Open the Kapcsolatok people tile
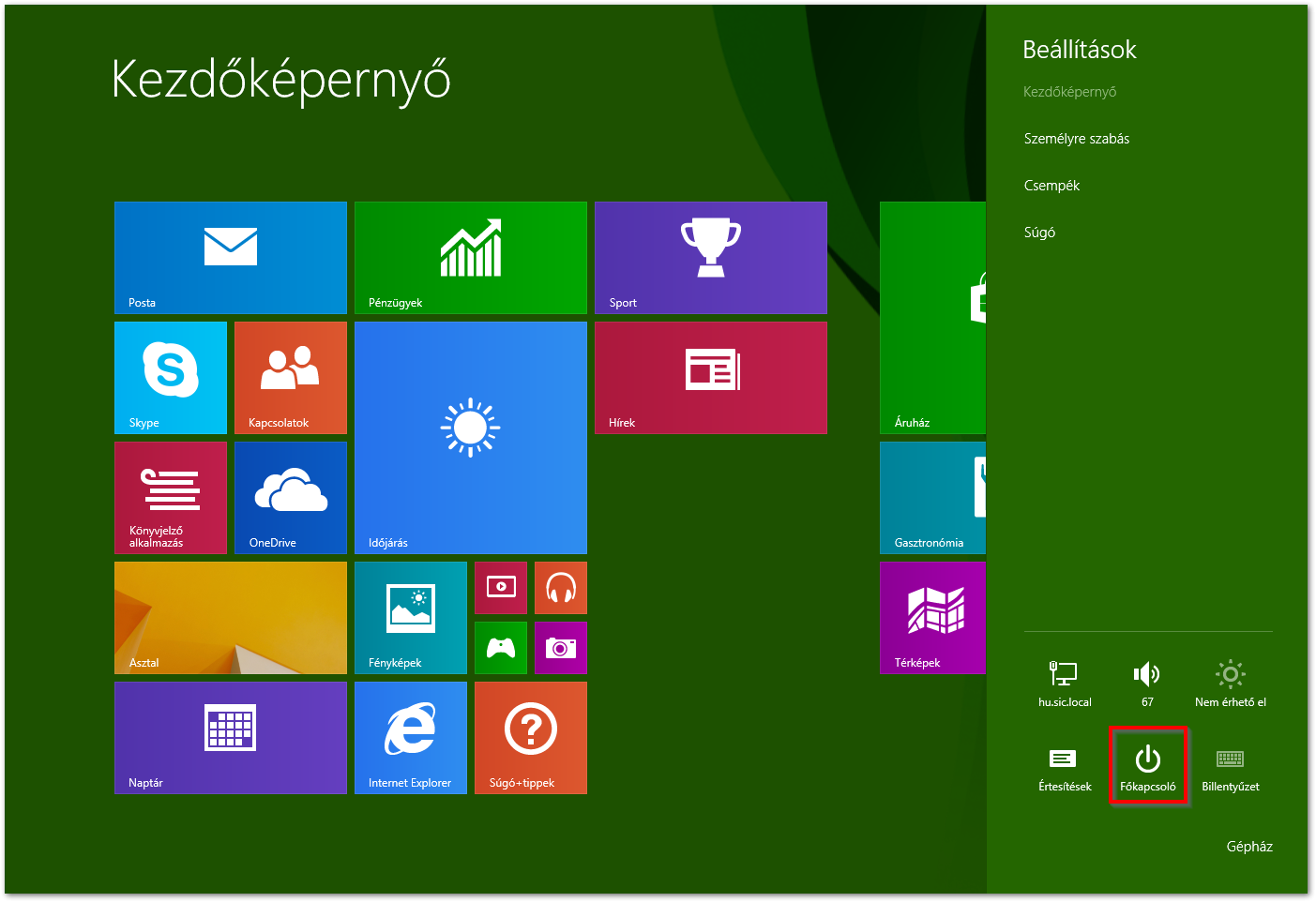The height and width of the screenshot is (902, 1316). click(x=290, y=377)
